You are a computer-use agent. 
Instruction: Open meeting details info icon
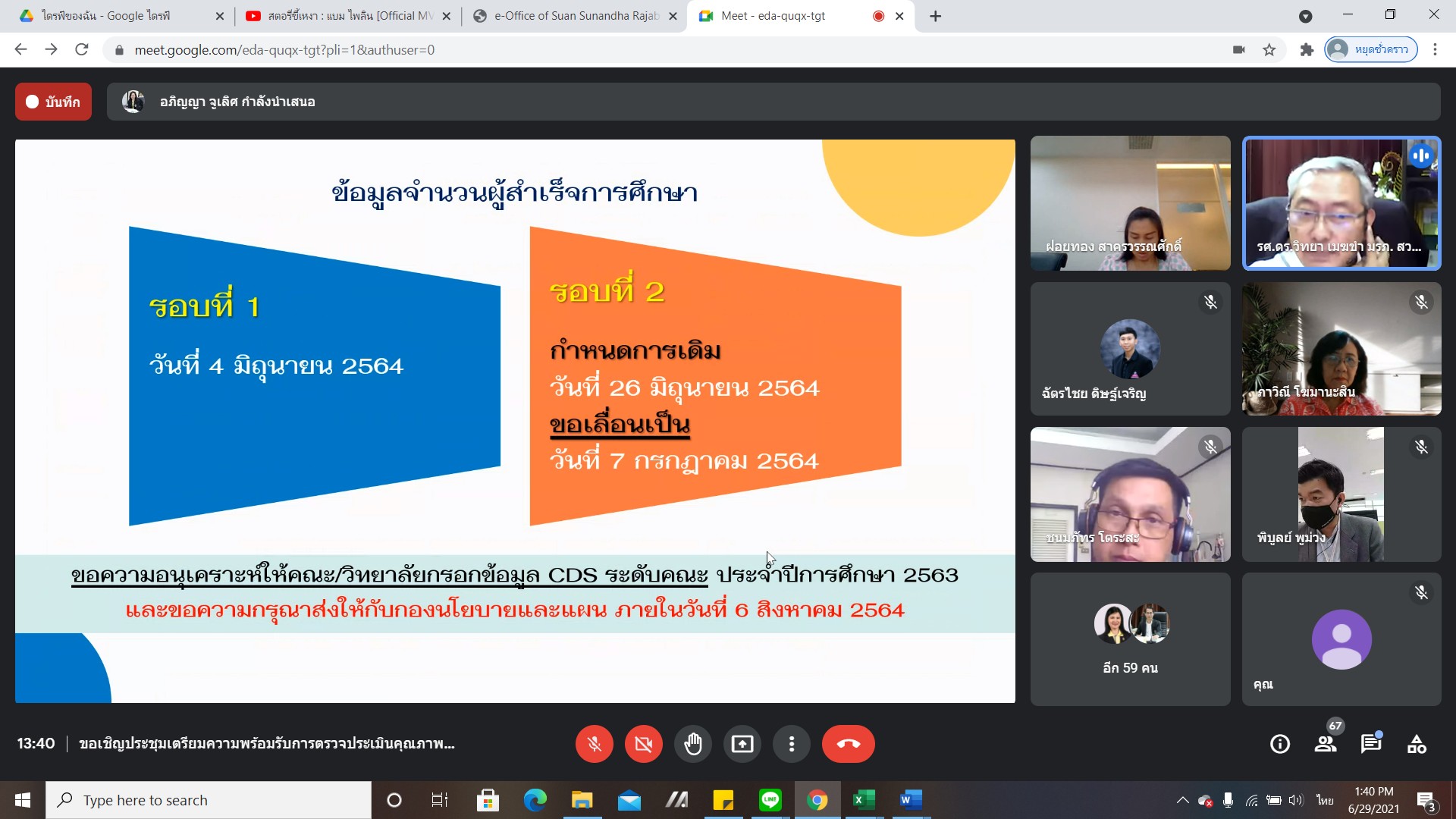(x=1279, y=744)
